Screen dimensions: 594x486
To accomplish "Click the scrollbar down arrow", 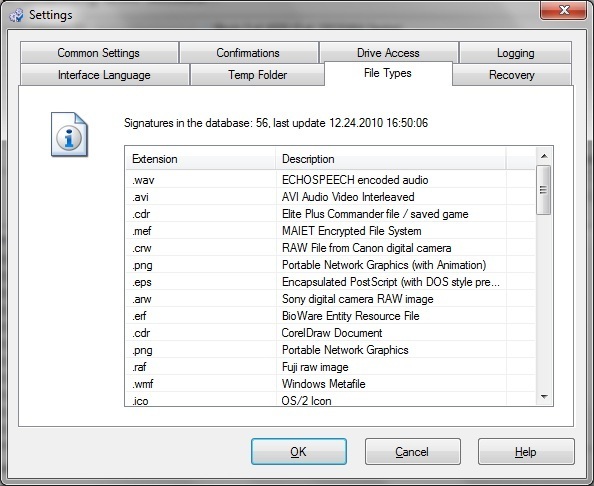I will (544, 397).
